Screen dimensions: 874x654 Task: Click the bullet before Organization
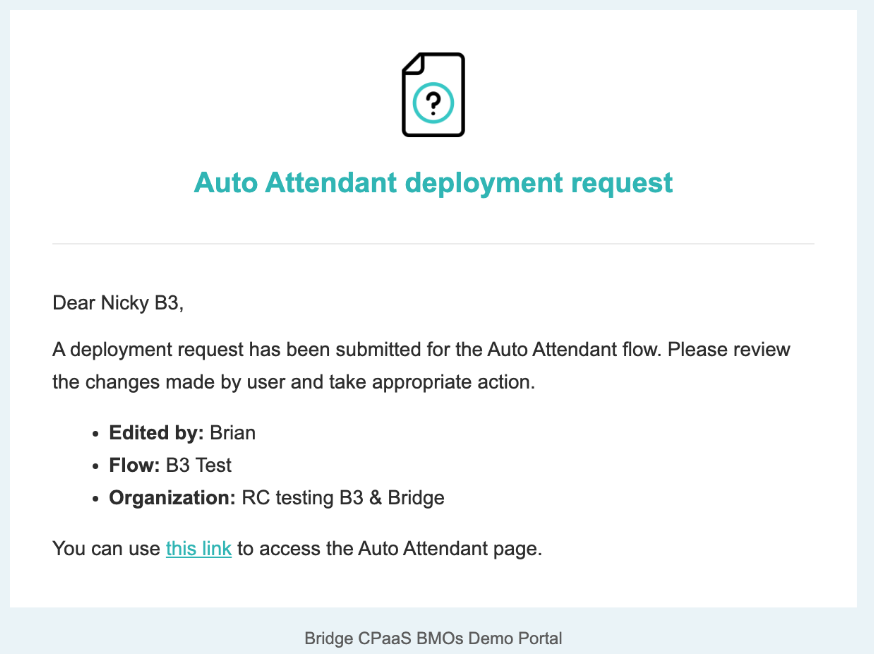click(96, 498)
